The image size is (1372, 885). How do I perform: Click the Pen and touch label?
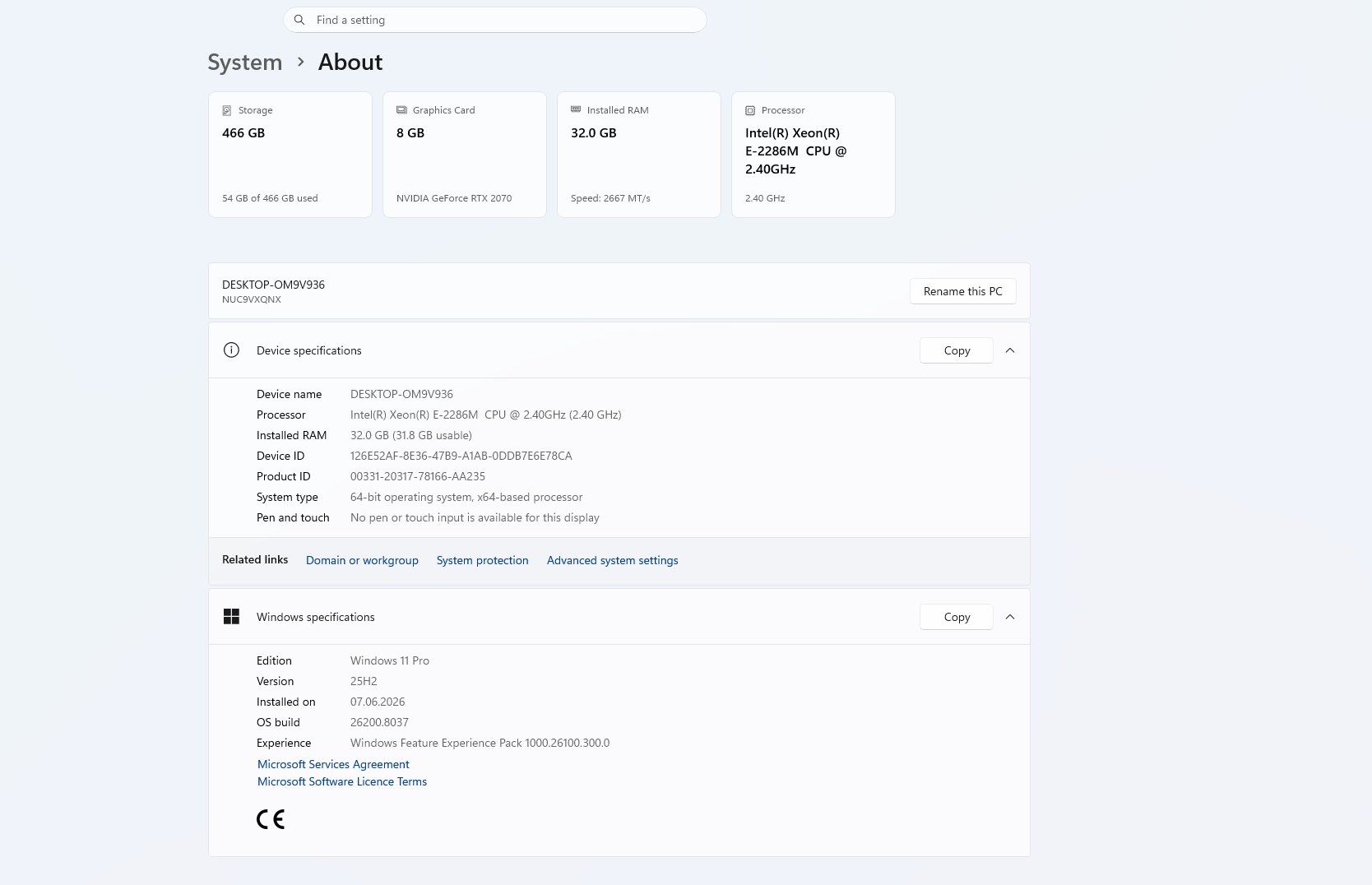[293, 517]
